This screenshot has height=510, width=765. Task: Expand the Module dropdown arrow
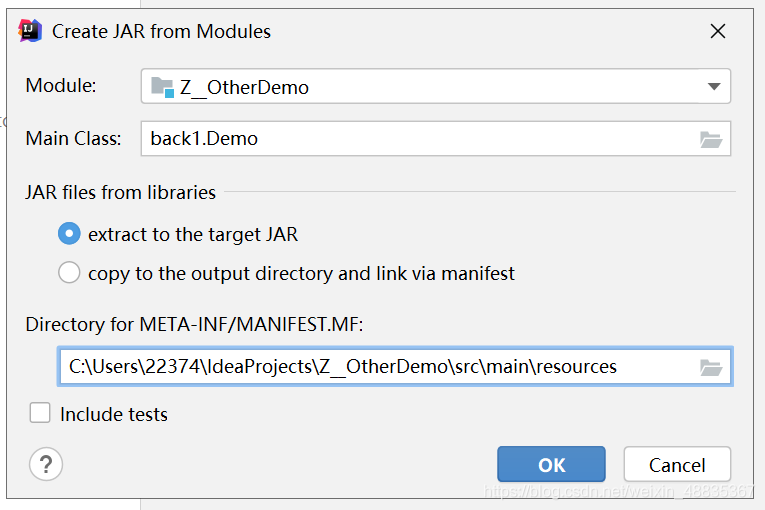714,87
